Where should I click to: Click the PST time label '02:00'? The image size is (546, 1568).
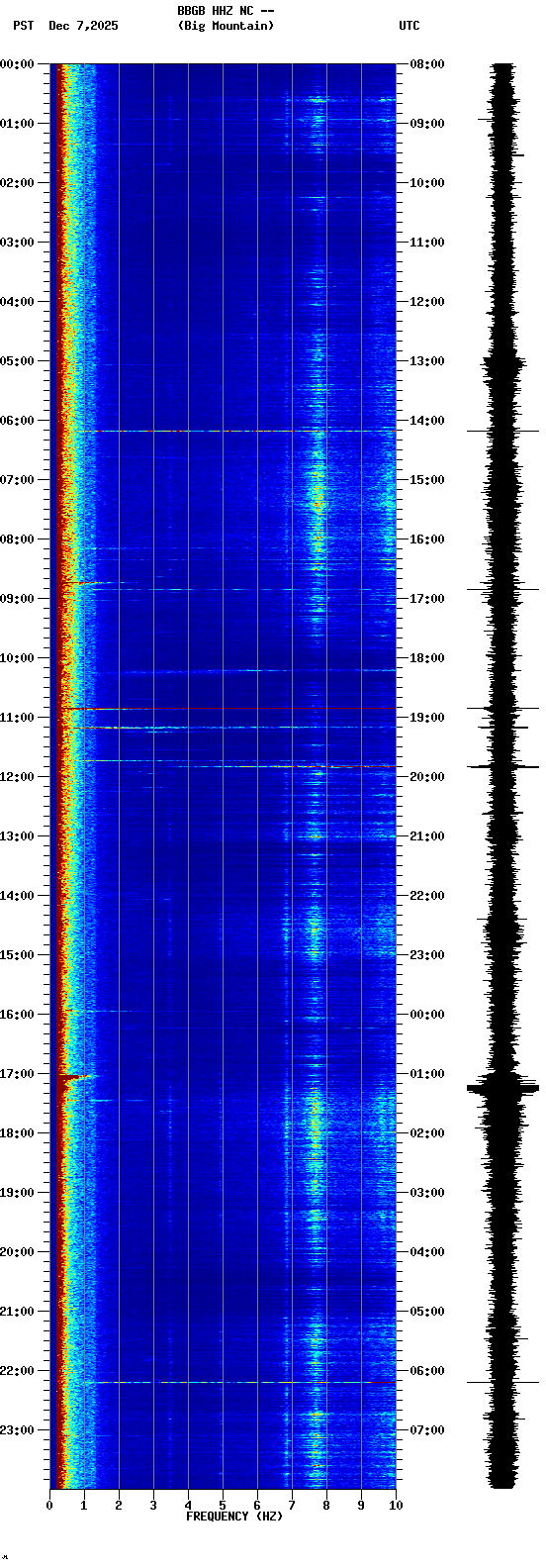tap(17, 183)
